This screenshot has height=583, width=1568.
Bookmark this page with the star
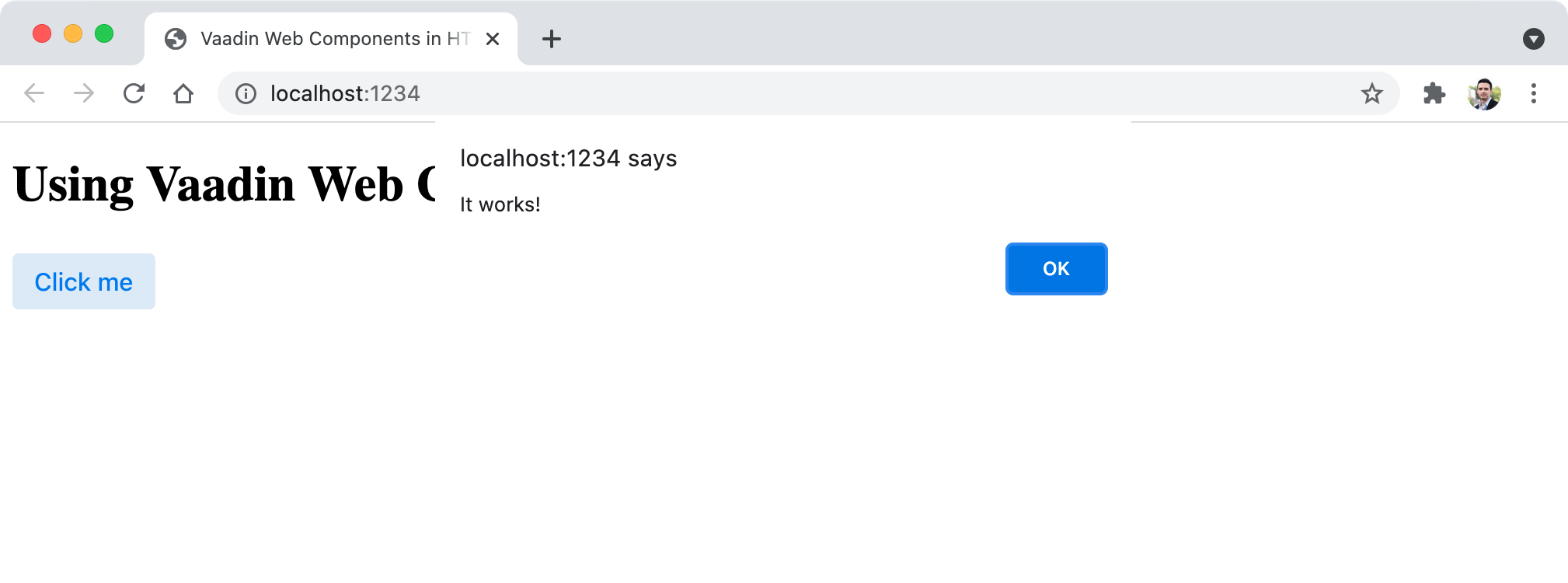pyautogui.click(x=1371, y=94)
